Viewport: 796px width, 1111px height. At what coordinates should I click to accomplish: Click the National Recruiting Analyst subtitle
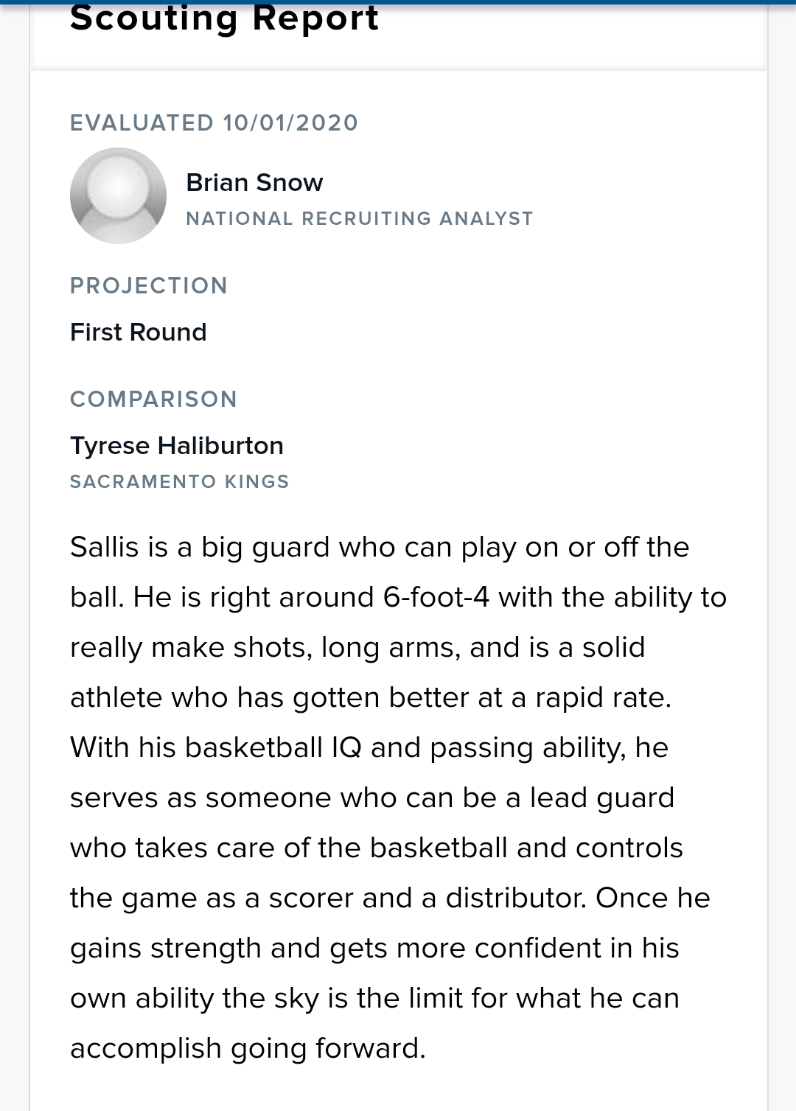click(359, 218)
